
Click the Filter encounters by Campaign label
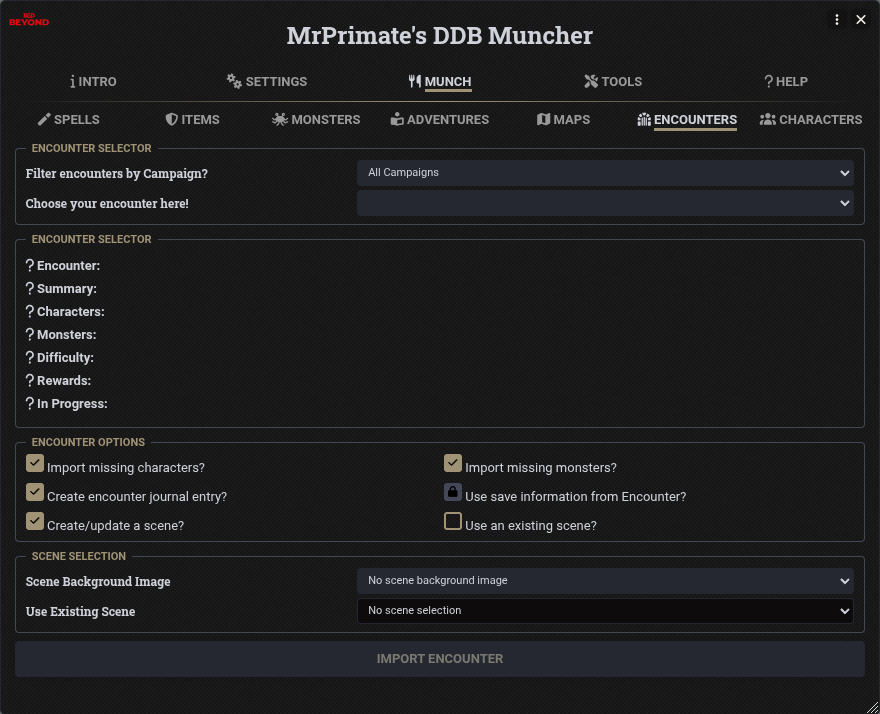(117, 173)
